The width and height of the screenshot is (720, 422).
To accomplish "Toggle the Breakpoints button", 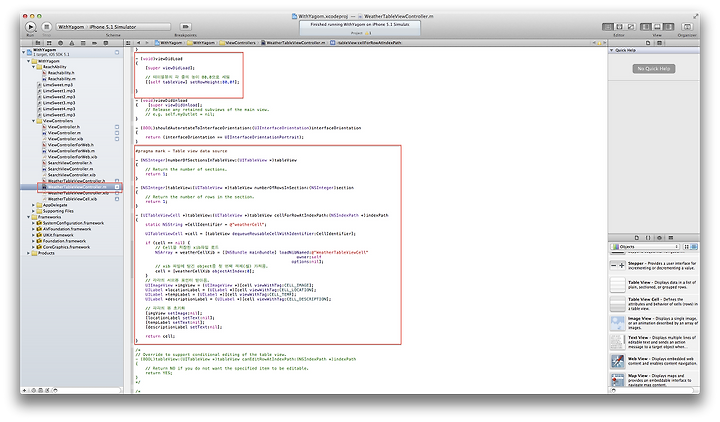I will click(186, 27).
